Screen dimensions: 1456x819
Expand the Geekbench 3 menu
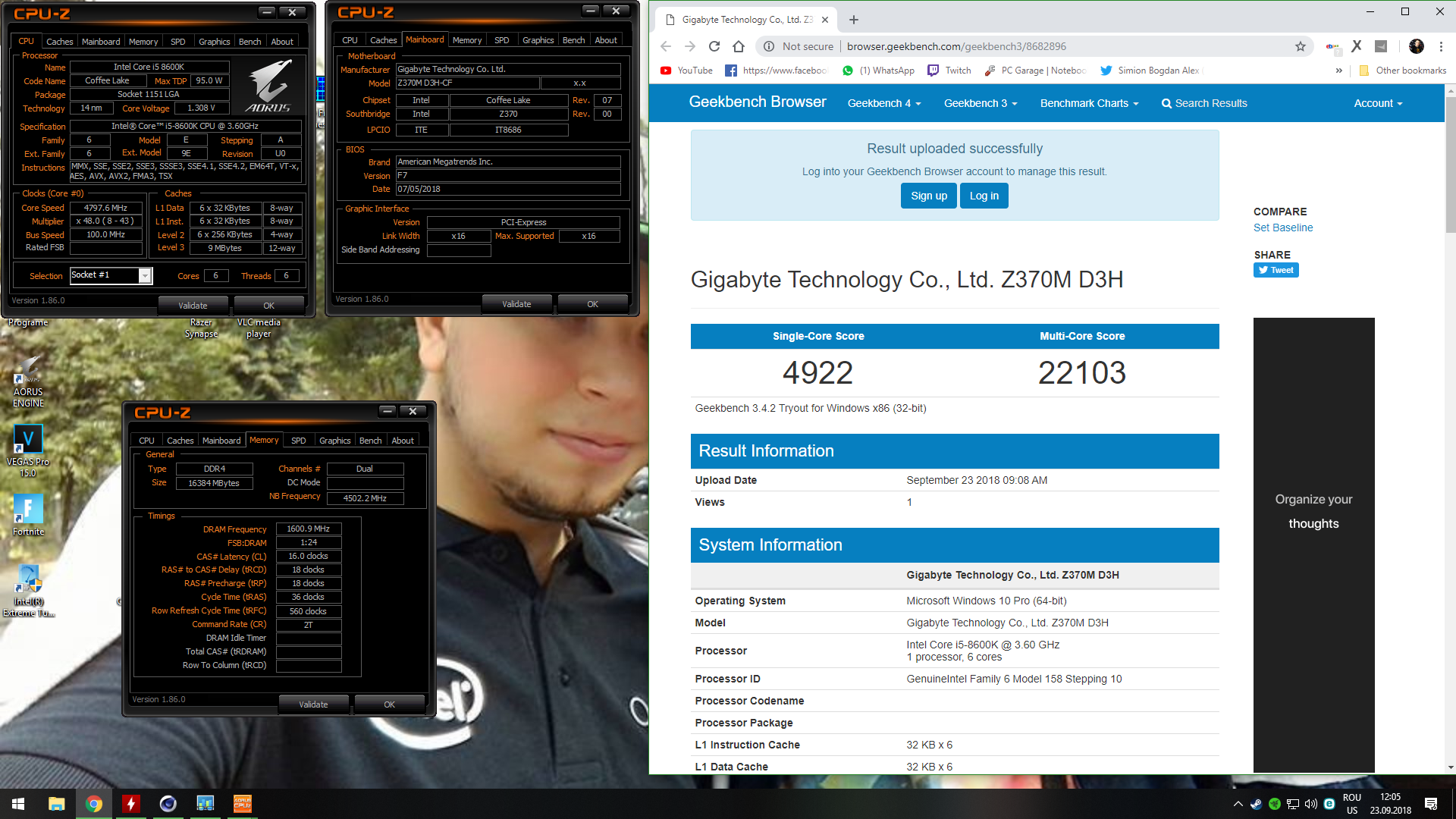coord(980,103)
